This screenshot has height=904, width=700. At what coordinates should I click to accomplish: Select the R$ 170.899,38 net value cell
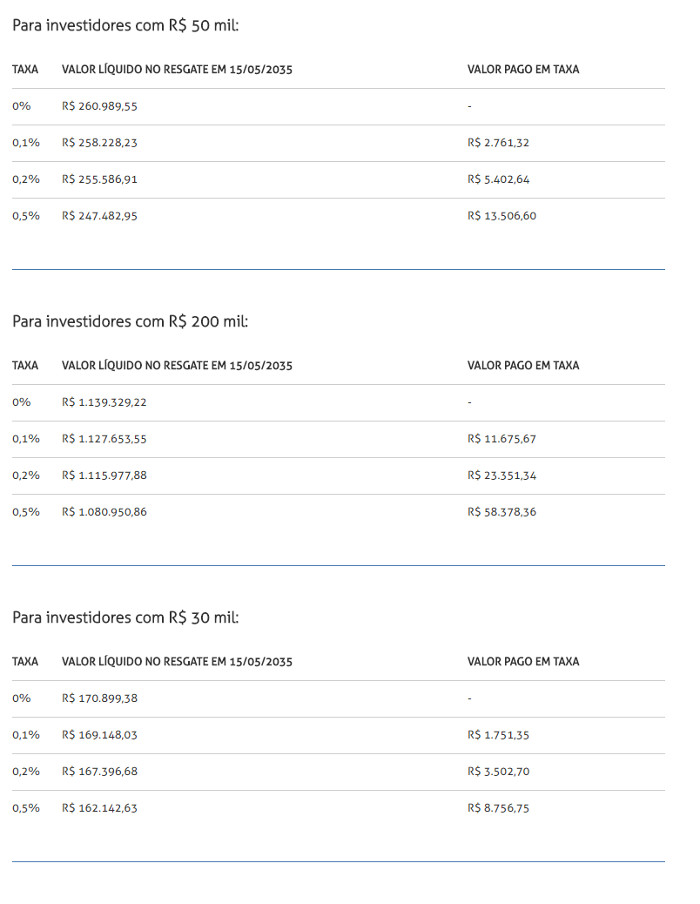[x=100, y=698]
